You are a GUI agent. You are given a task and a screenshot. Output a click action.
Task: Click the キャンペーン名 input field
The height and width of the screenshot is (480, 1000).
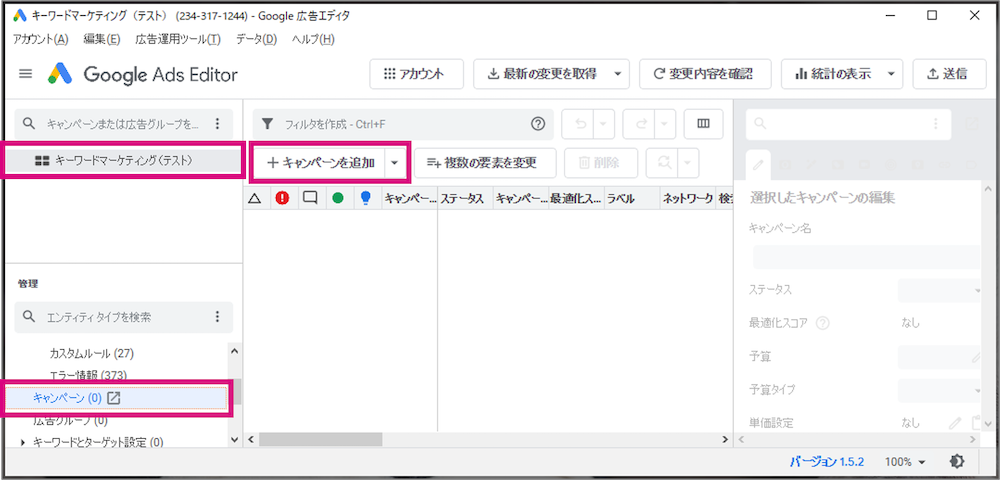867,257
